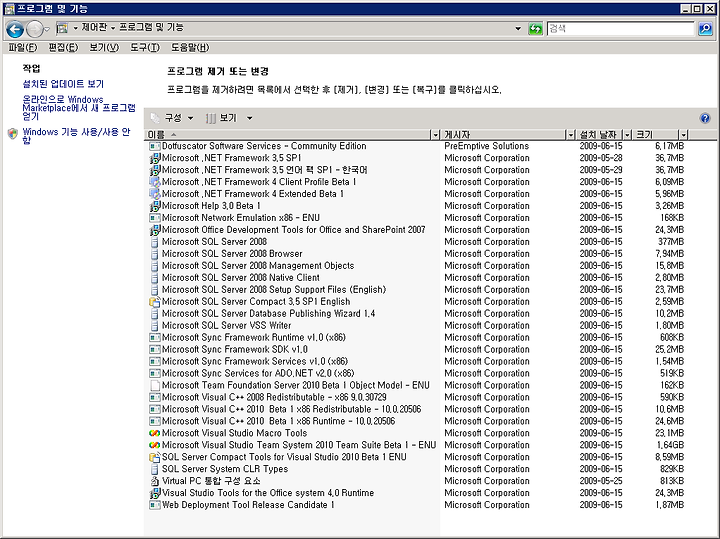Expand the 제어판 breadcrumb arrow
The height and width of the screenshot is (539, 720).
(x=113, y=28)
